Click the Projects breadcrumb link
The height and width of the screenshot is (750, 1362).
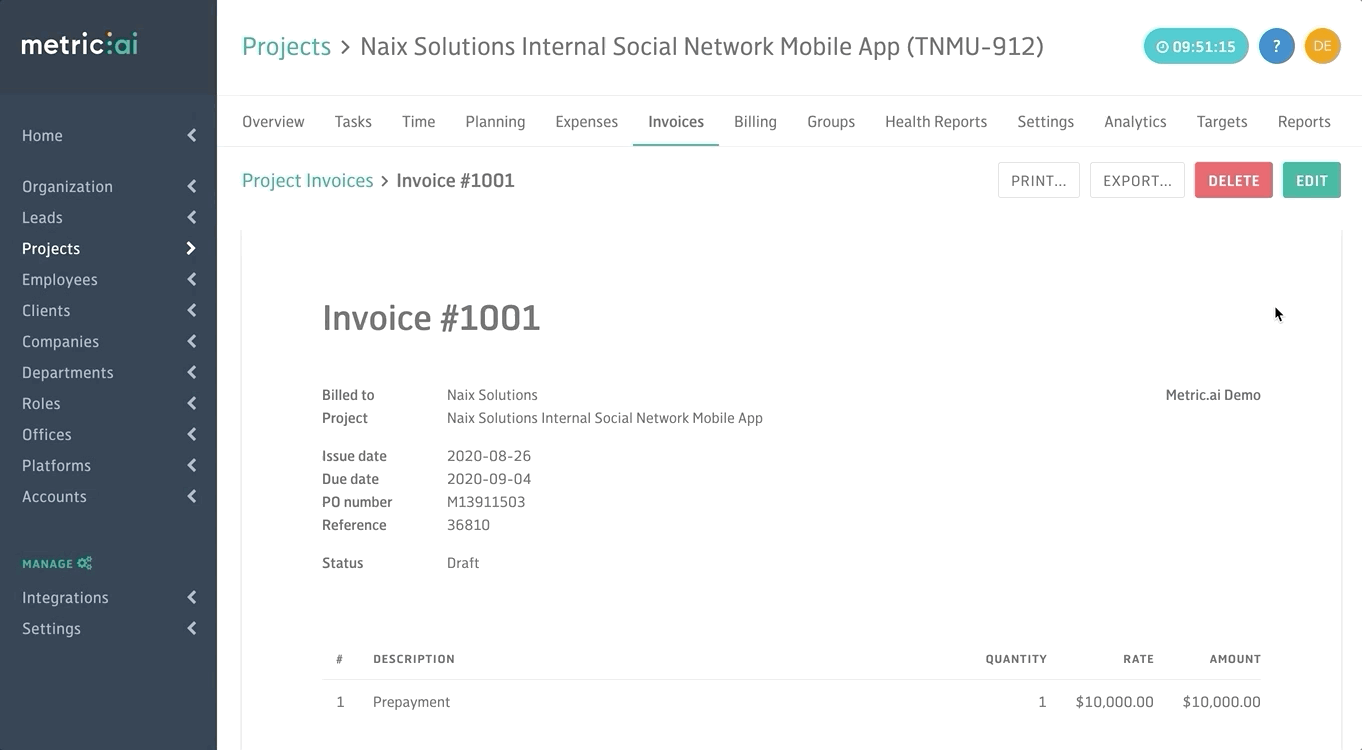click(286, 46)
